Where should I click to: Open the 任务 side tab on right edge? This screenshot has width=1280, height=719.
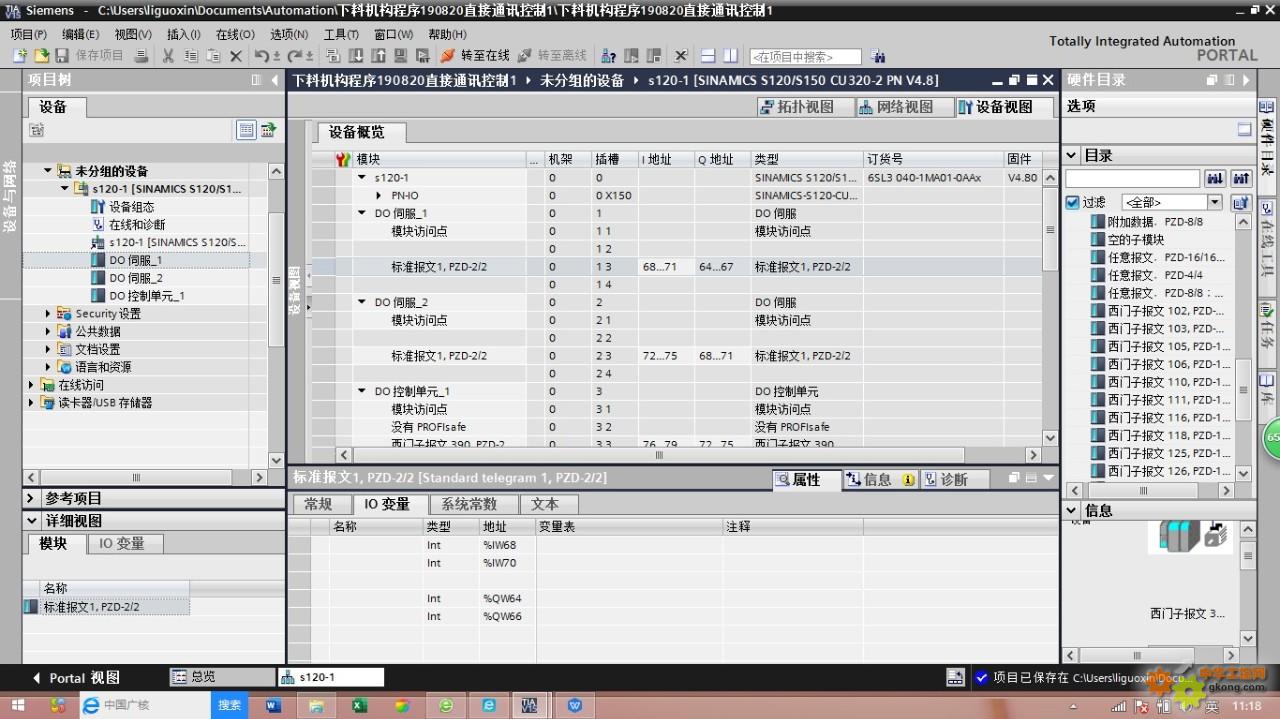(x=1267, y=332)
